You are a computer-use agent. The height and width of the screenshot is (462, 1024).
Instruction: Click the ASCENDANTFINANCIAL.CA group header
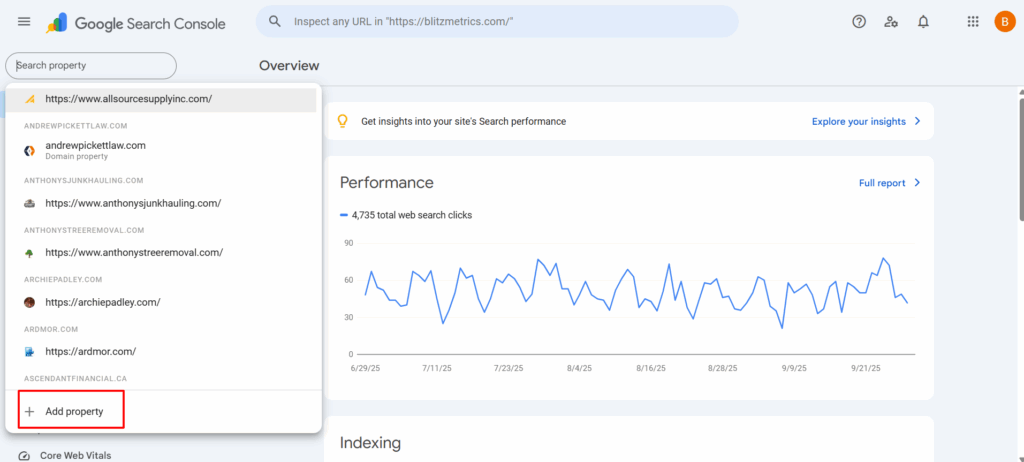pyautogui.click(x=74, y=379)
